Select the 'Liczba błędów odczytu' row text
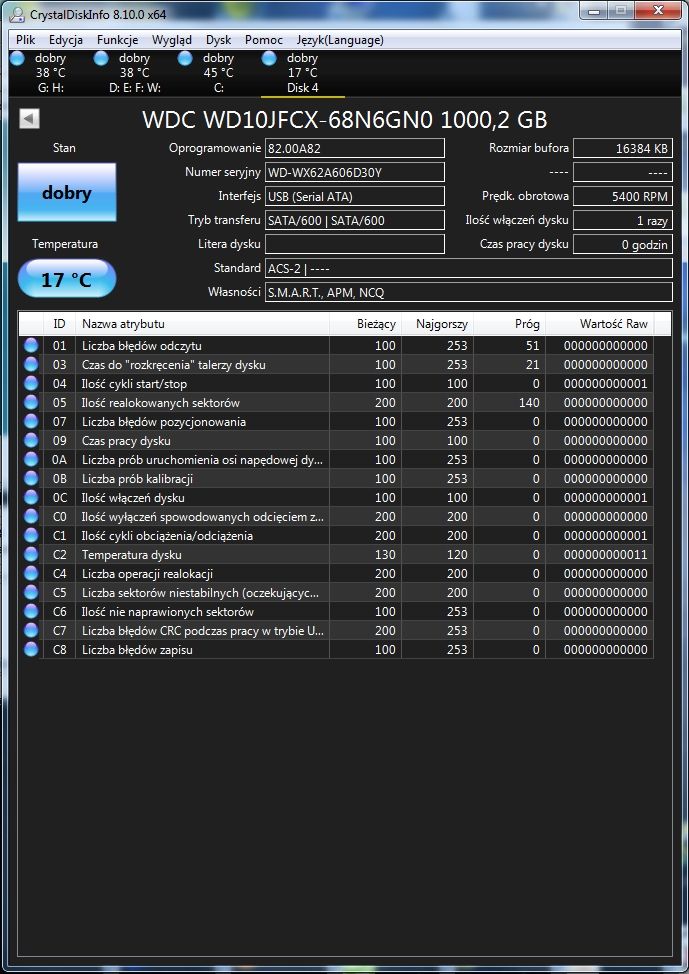The width and height of the screenshot is (689, 974). click(142, 346)
